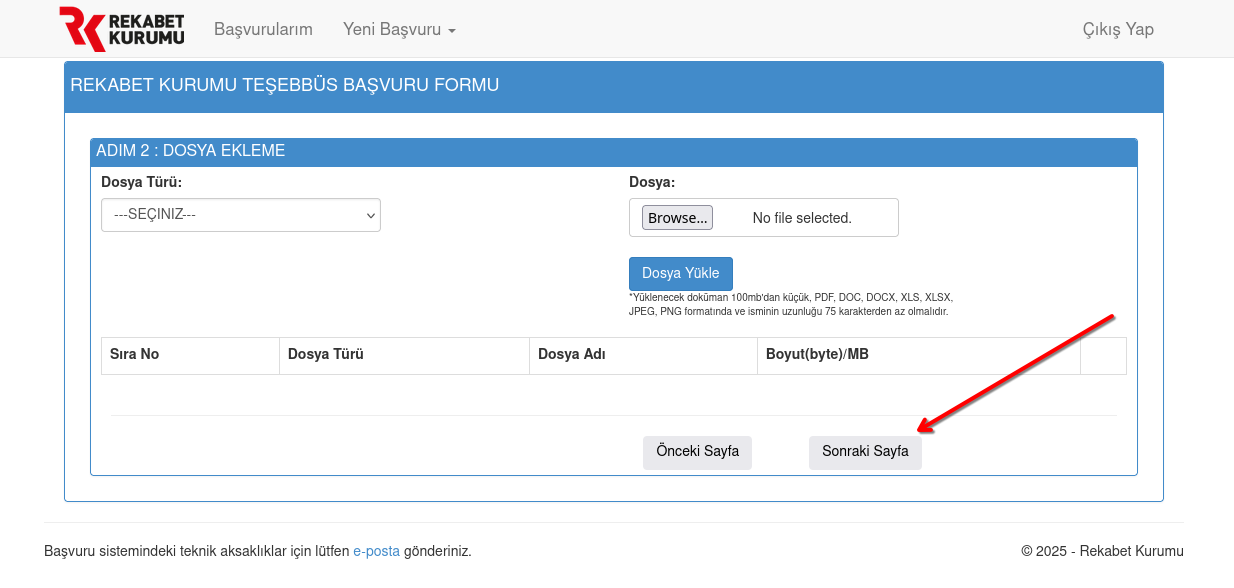
Task: Click the © 2025 - Rekabet Kurumu text
Action: click(1102, 551)
